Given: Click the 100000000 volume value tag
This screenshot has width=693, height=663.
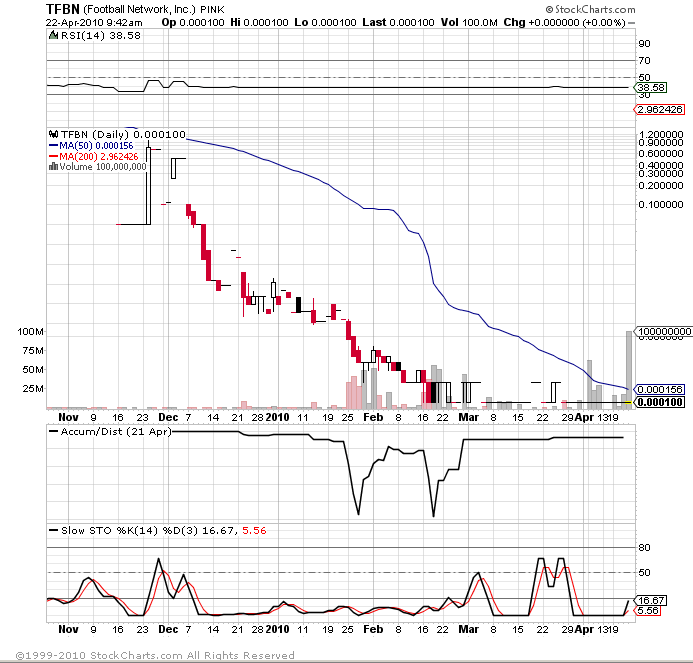Looking at the screenshot, I should [x=663, y=332].
